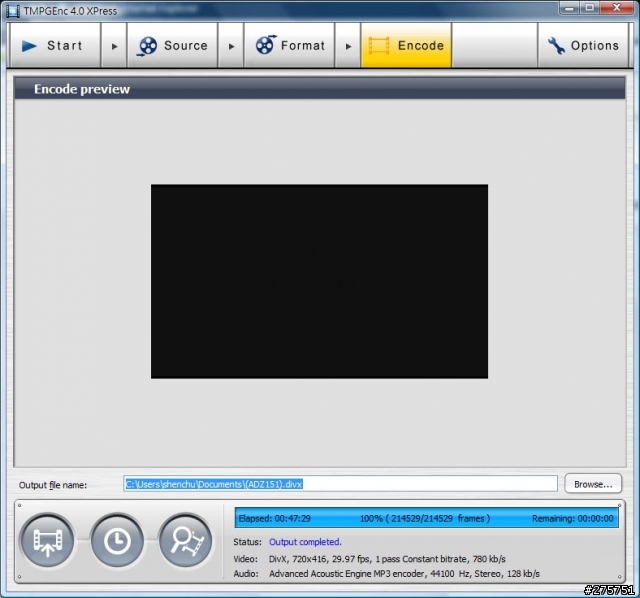Click the arrow between Format and Encode

(x=348, y=46)
